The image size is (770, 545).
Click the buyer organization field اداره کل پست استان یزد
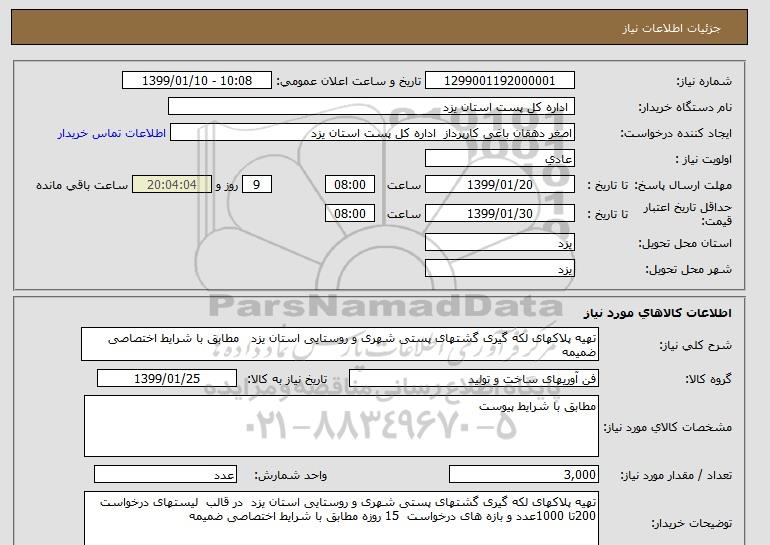371,107
